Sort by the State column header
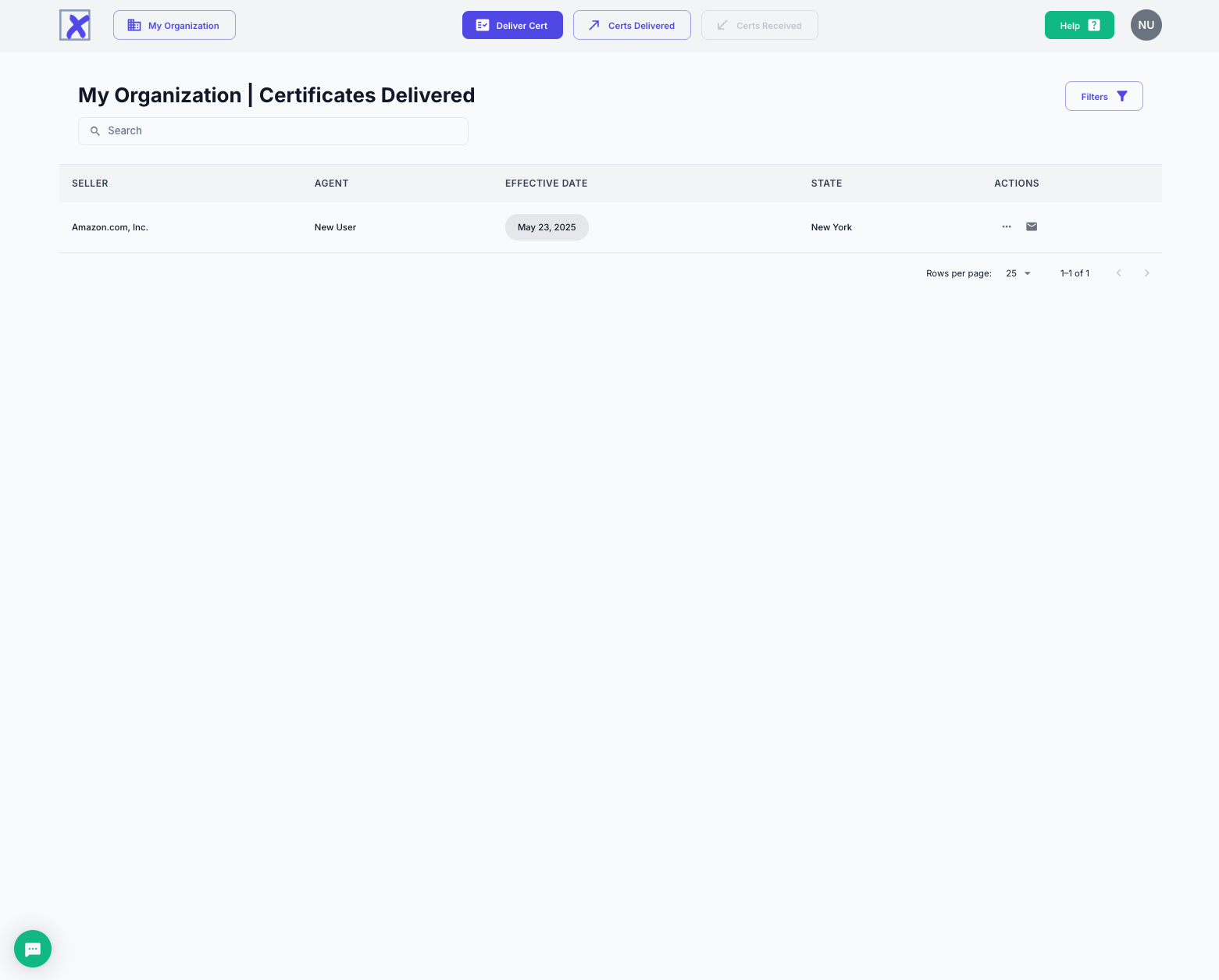The height and width of the screenshot is (980, 1219). [x=826, y=184]
